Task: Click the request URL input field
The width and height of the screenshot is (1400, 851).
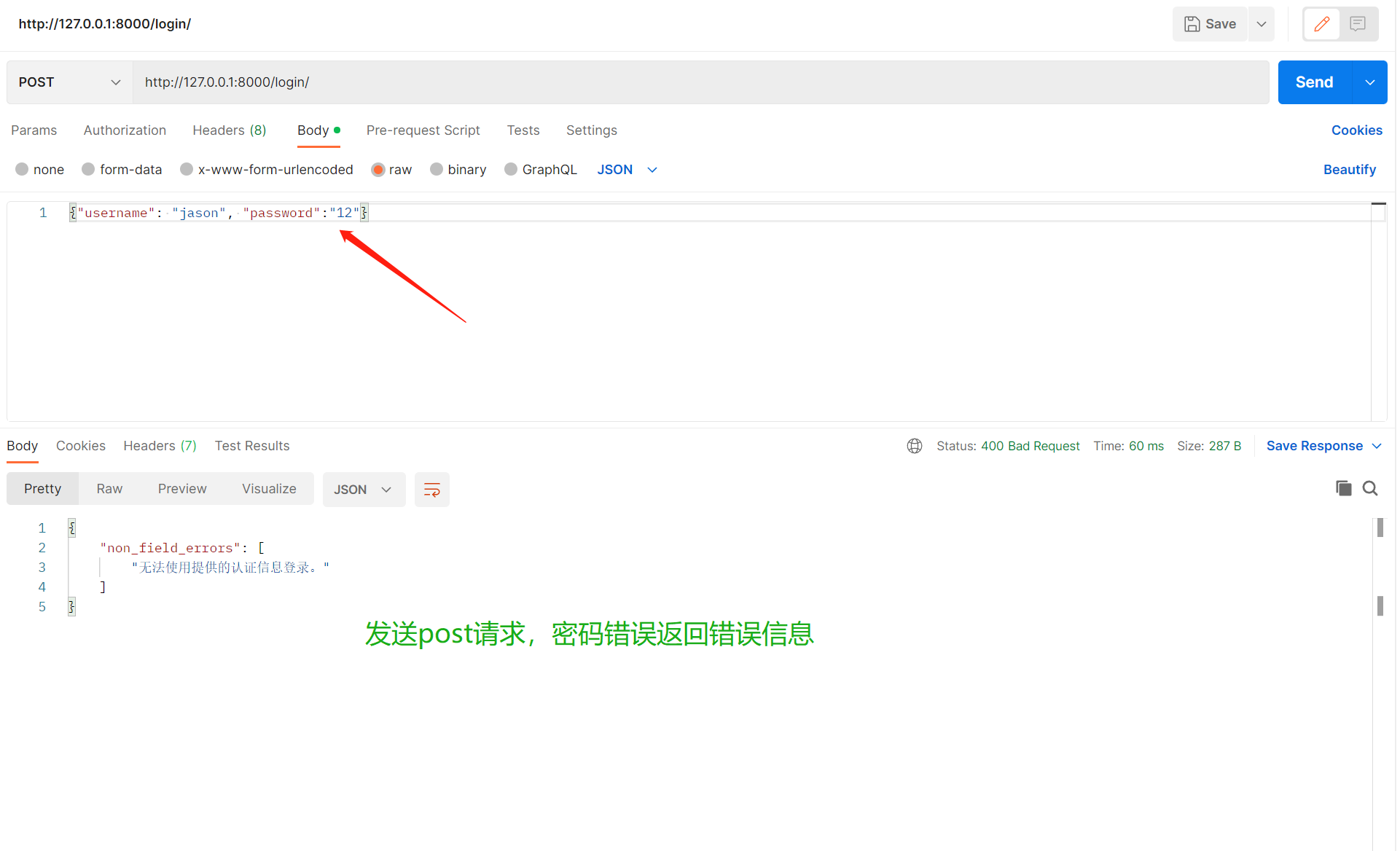Action: pyautogui.click(x=700, y=82)
